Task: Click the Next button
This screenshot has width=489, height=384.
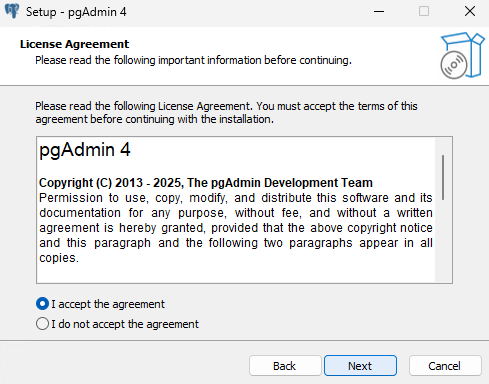Action: pyautogui.click(x=360, y=366)
